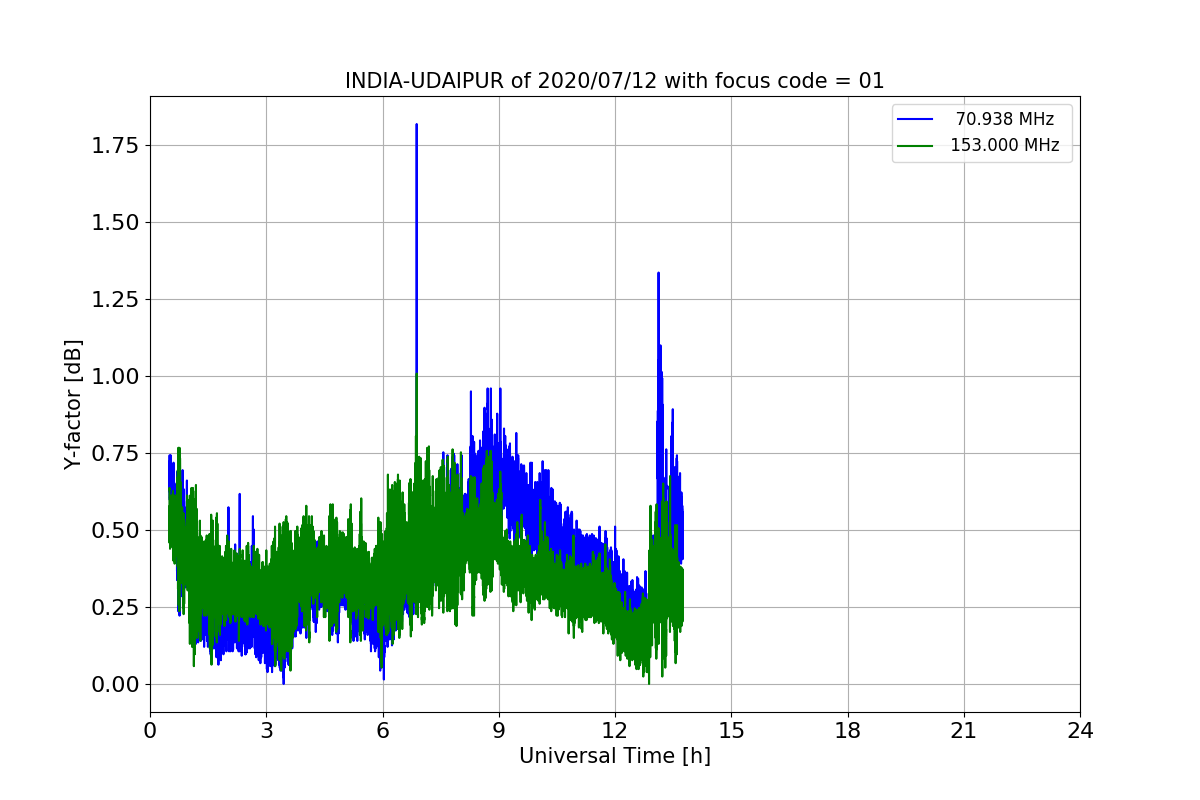The image size is (1200, 800).
Task: Click the plot title INDIA-UDAIPUR of 2020/07/12
Action: 614,81
